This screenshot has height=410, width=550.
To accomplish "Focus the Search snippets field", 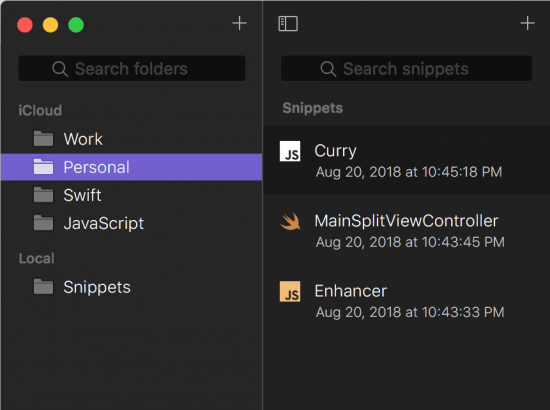I will (x=406, y=68).
